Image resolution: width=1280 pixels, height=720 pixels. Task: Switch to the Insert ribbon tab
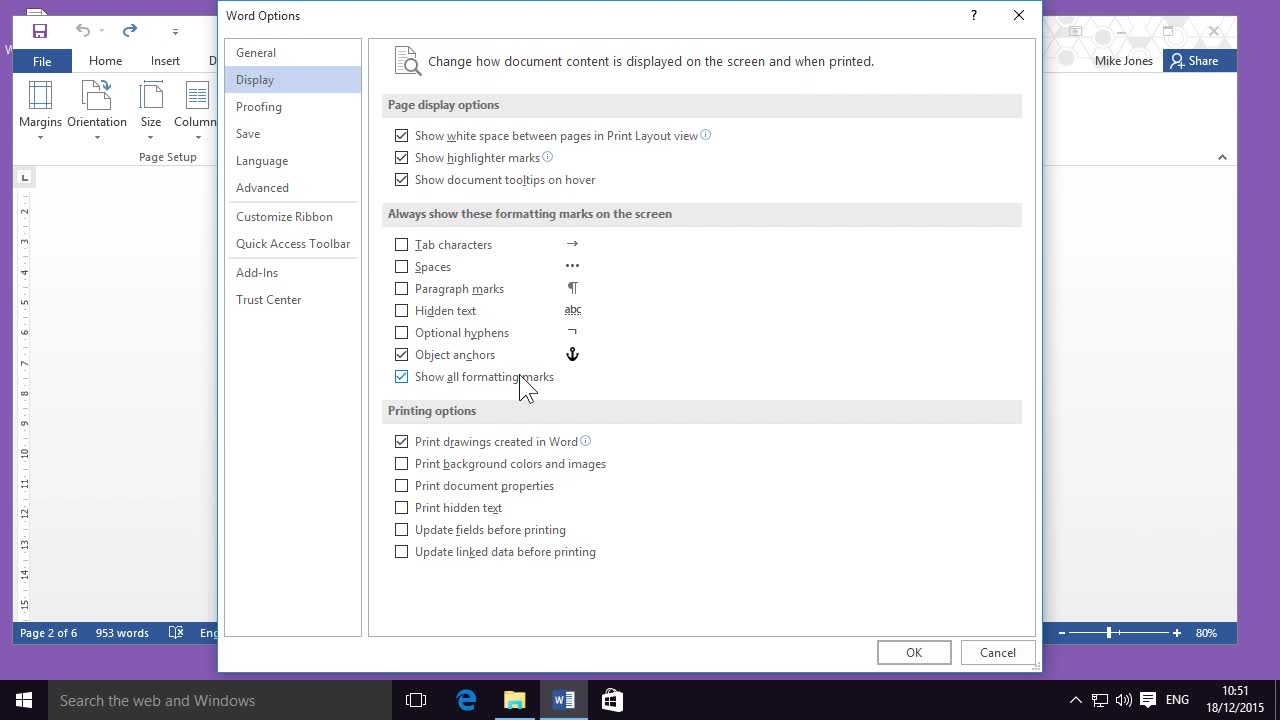[x=165, y=61]
